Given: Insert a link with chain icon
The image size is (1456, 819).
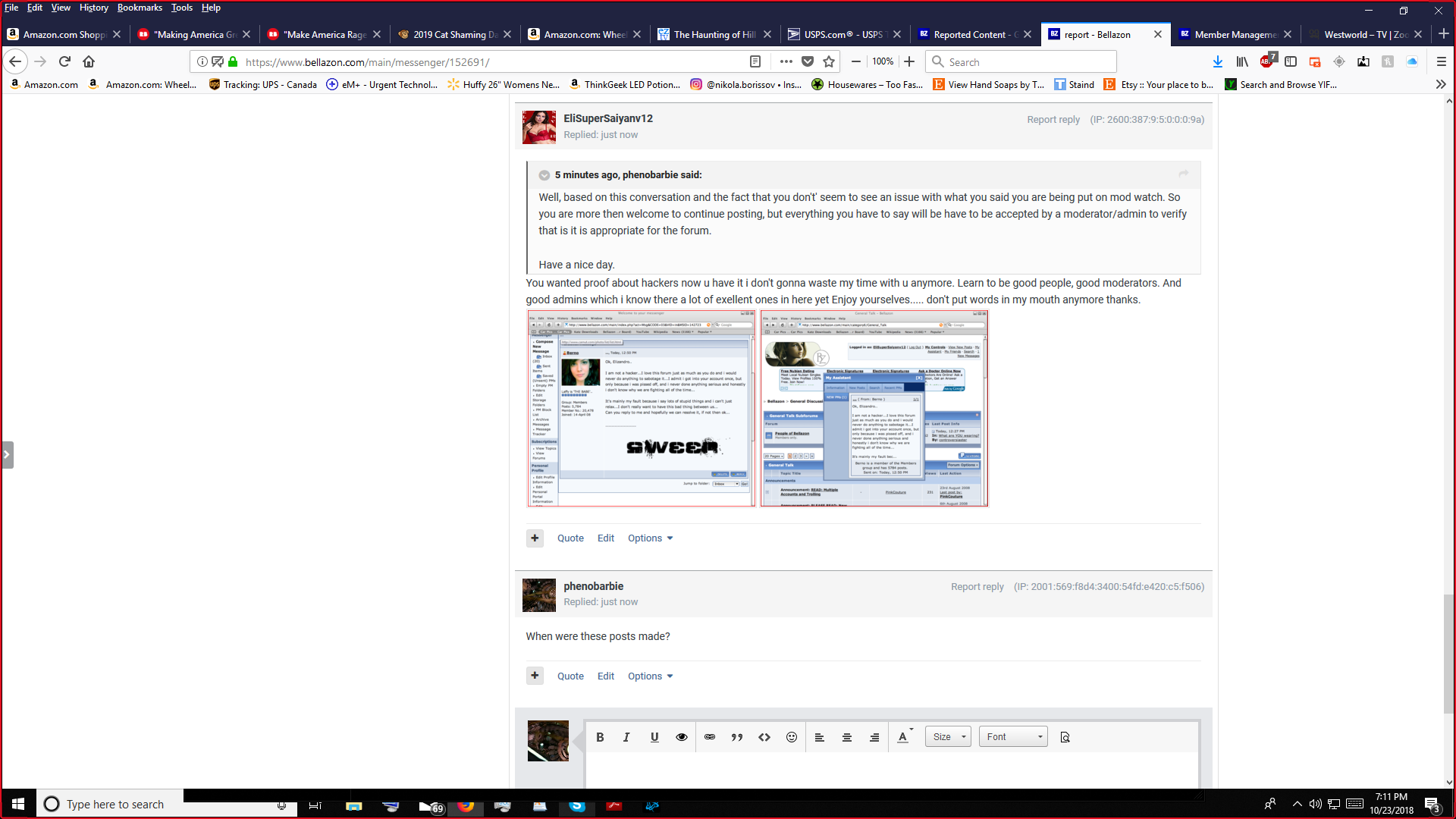Looking at the screenshot, I should pos(710,737).
